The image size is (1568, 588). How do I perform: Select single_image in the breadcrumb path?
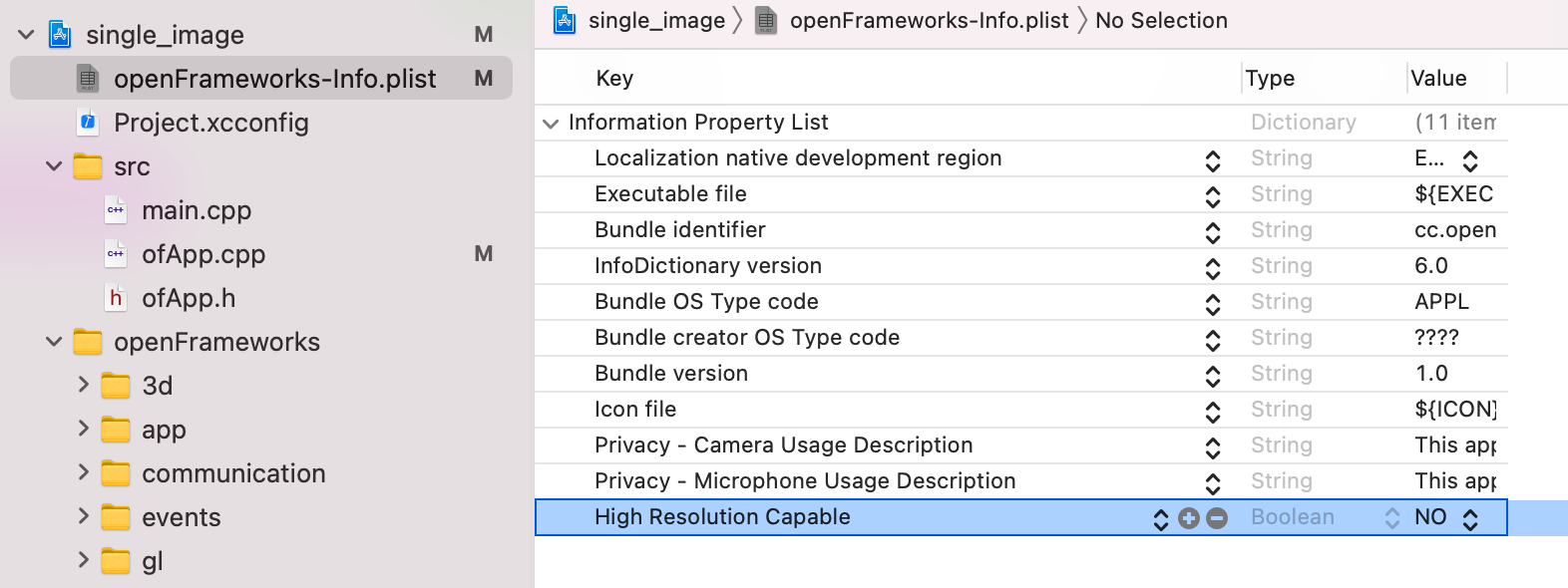click(655, 21)
